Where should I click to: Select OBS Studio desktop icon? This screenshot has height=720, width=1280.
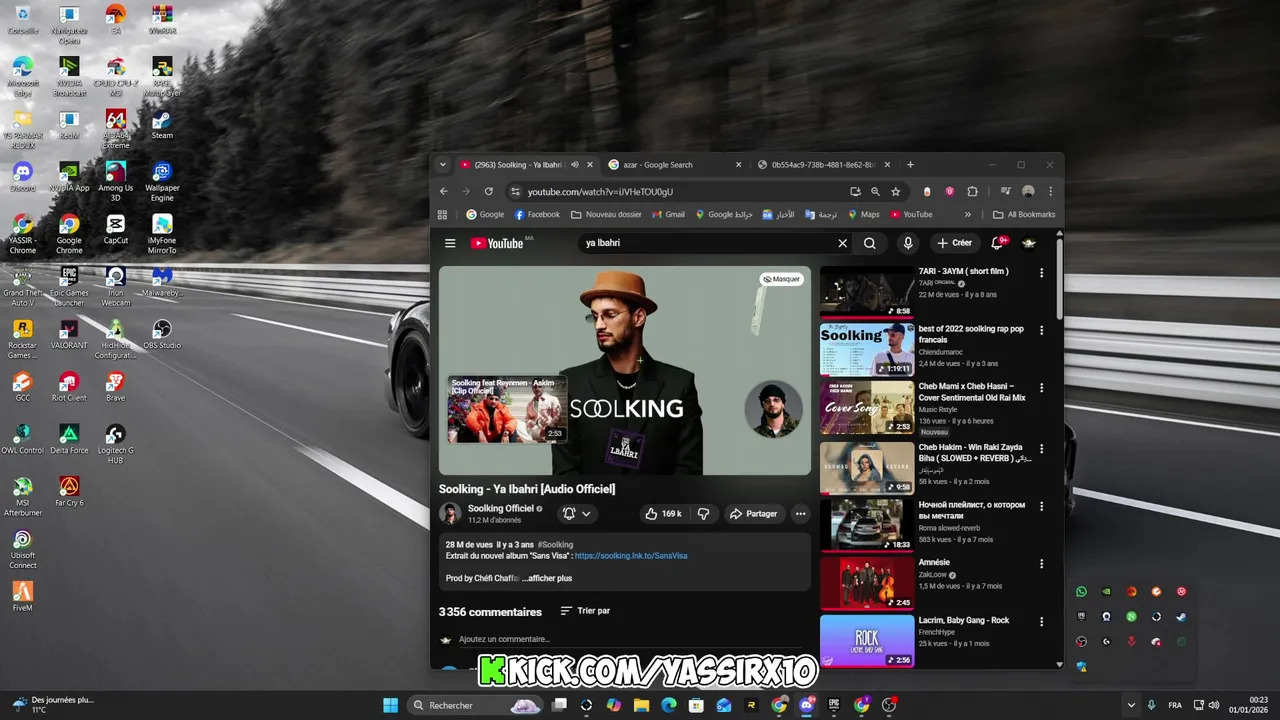pyautogui.click(x=162, y=334)
